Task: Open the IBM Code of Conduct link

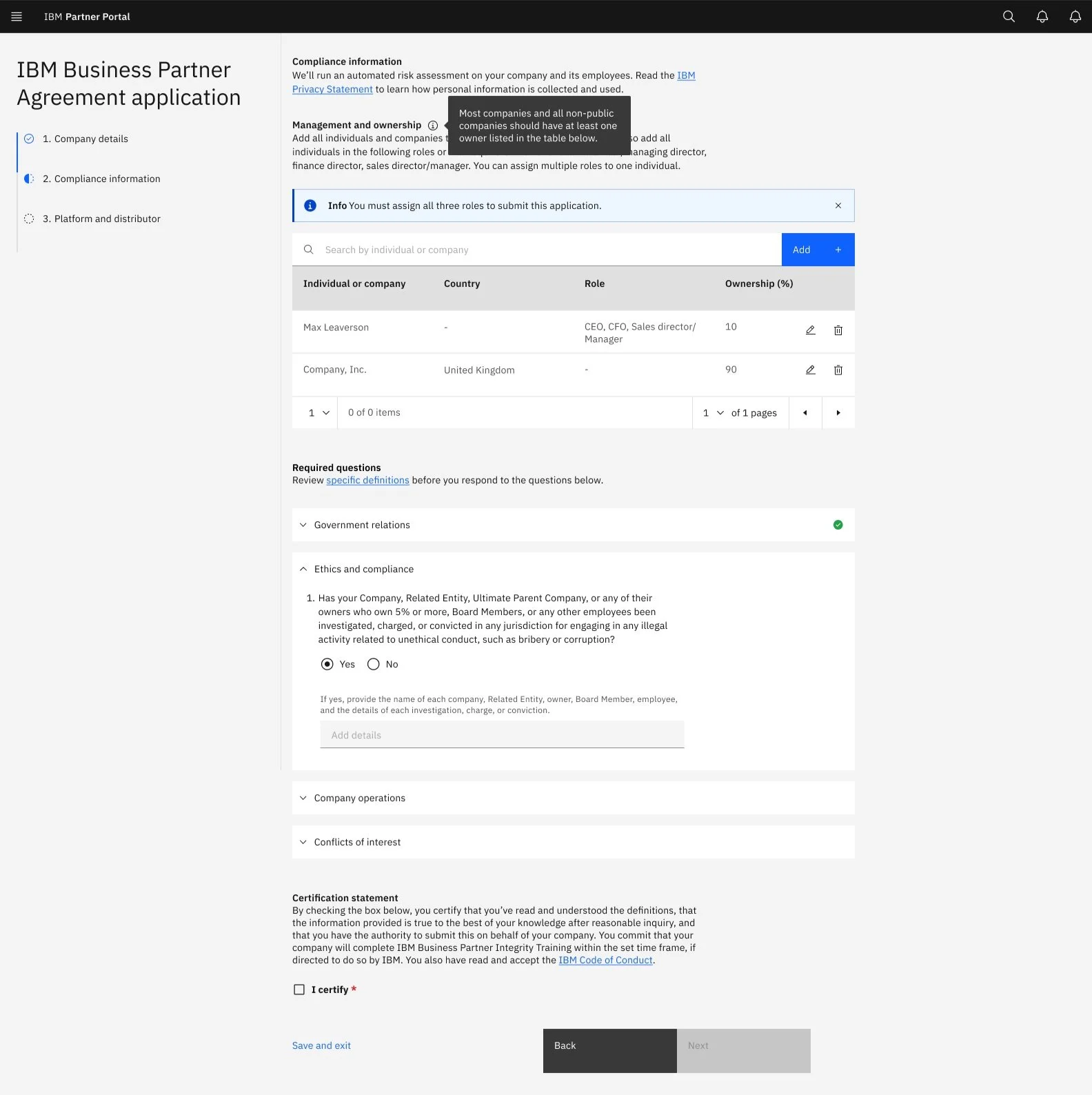Action: click(x=605, y=960)
